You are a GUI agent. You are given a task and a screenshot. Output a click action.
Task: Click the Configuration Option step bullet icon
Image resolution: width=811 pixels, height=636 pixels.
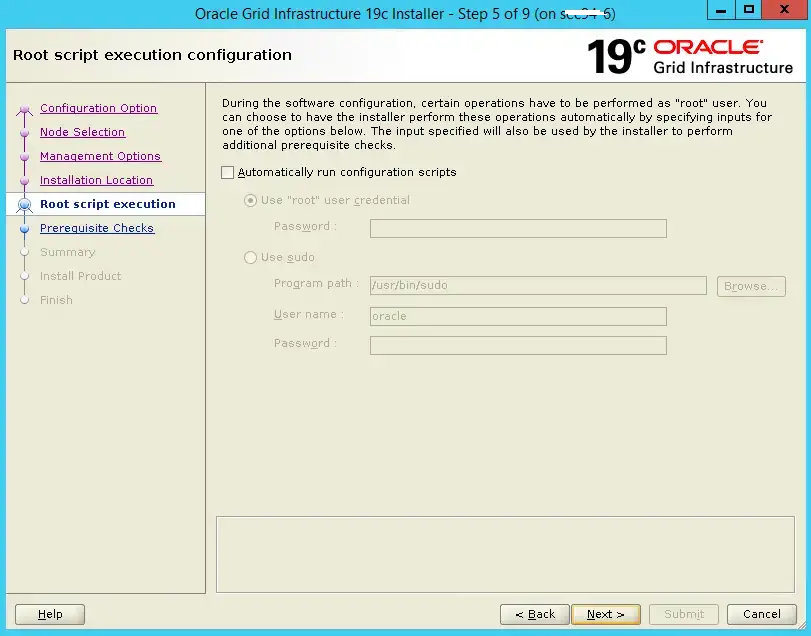coord(25,109)
